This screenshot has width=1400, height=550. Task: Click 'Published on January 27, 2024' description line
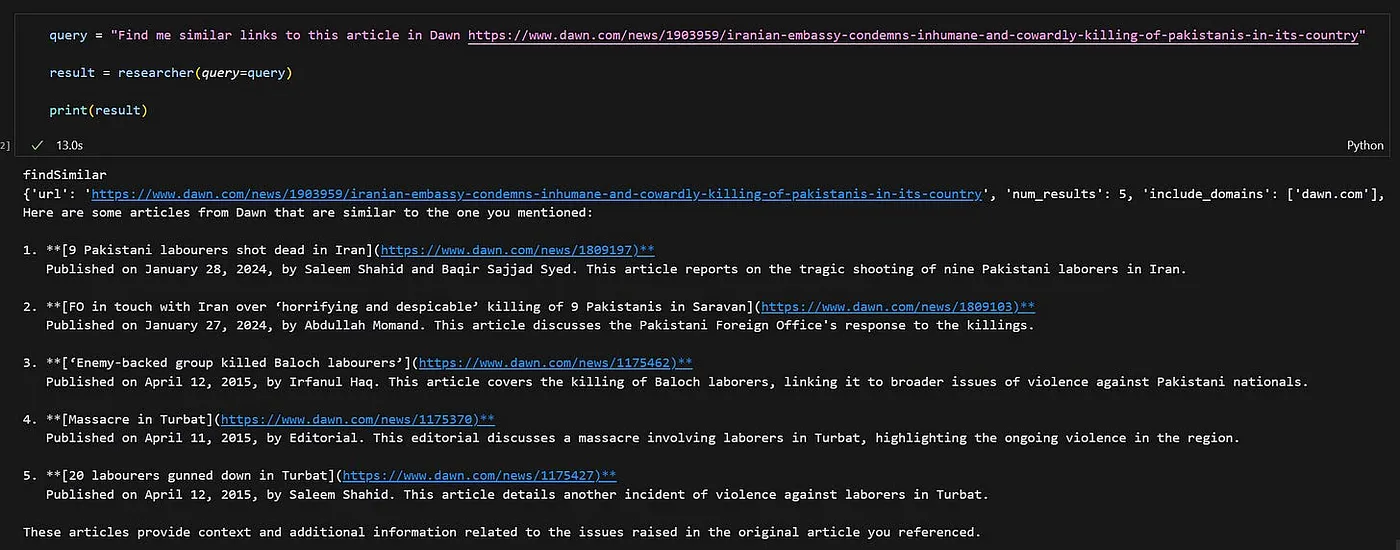(540, 325)
